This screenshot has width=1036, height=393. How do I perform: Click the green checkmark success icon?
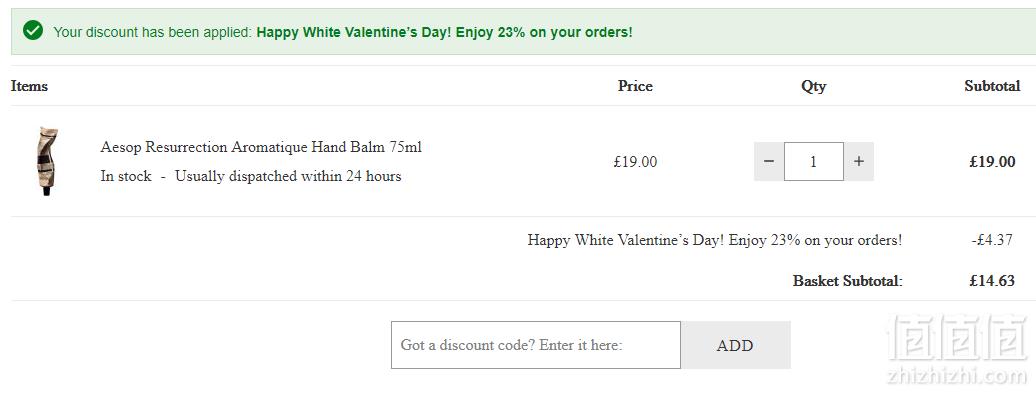coord(32,30)
